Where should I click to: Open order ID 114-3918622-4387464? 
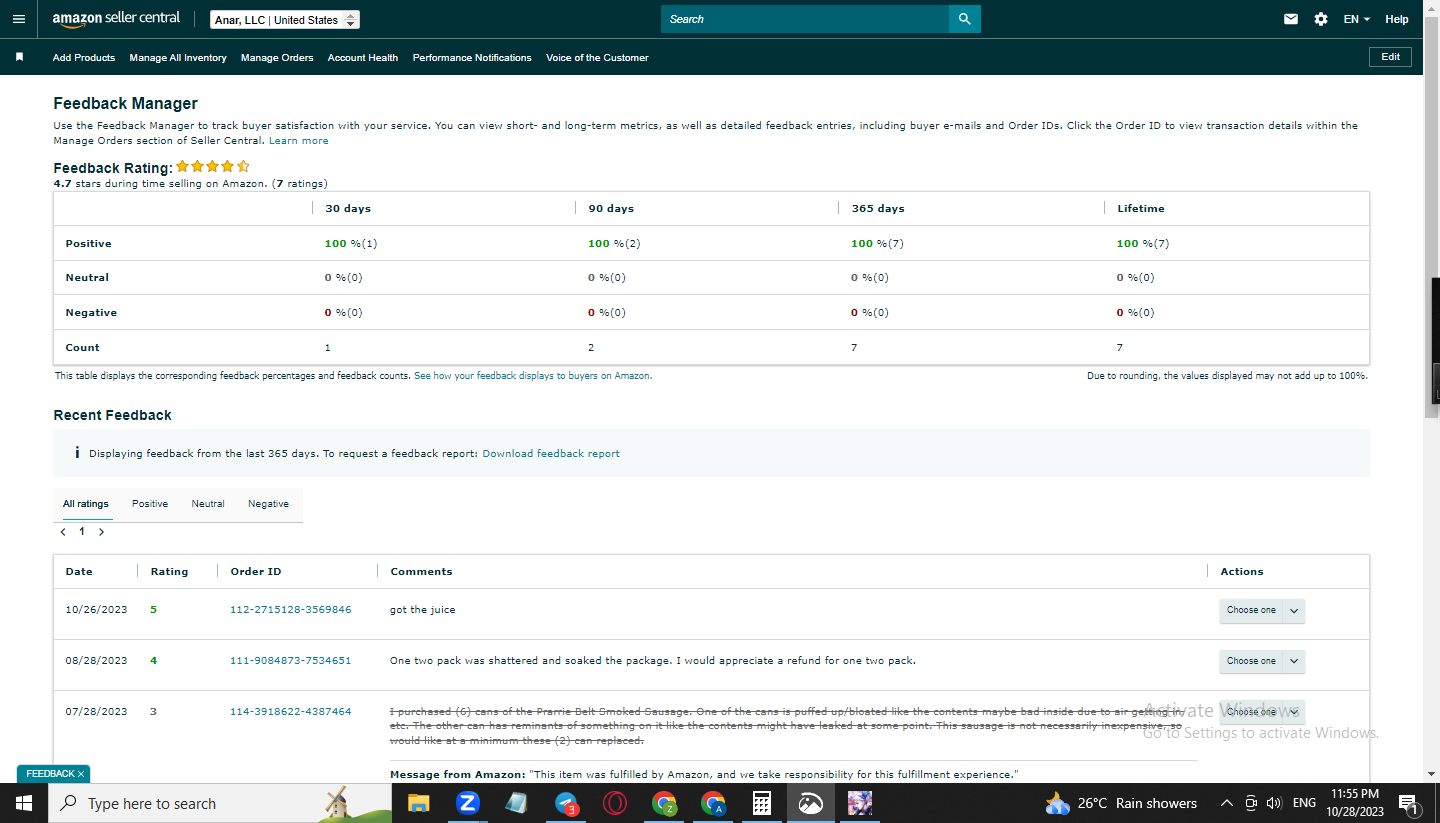(291, 712)
